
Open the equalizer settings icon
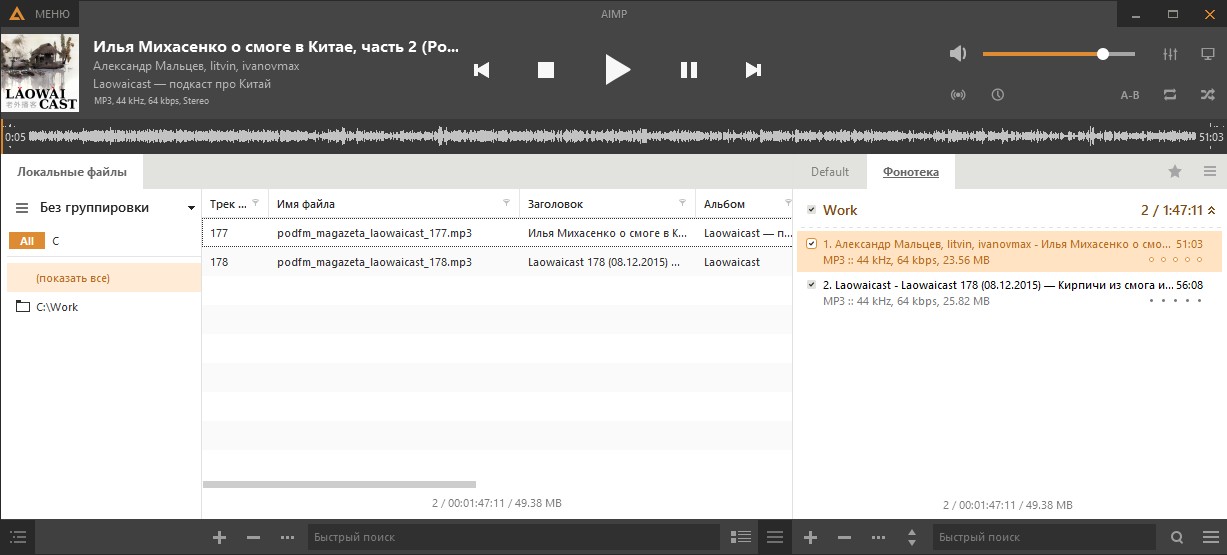click(x=1170, y=54)
